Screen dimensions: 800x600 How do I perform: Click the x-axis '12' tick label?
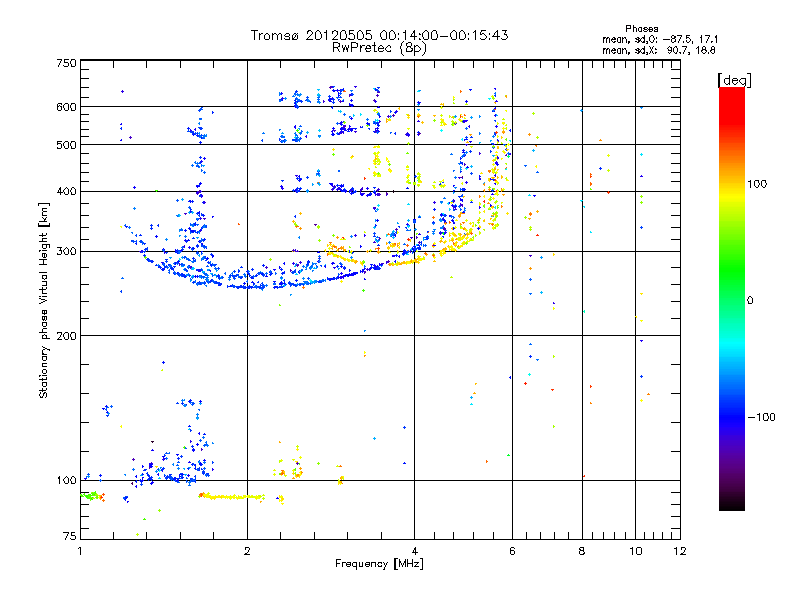tap(680, 551)
